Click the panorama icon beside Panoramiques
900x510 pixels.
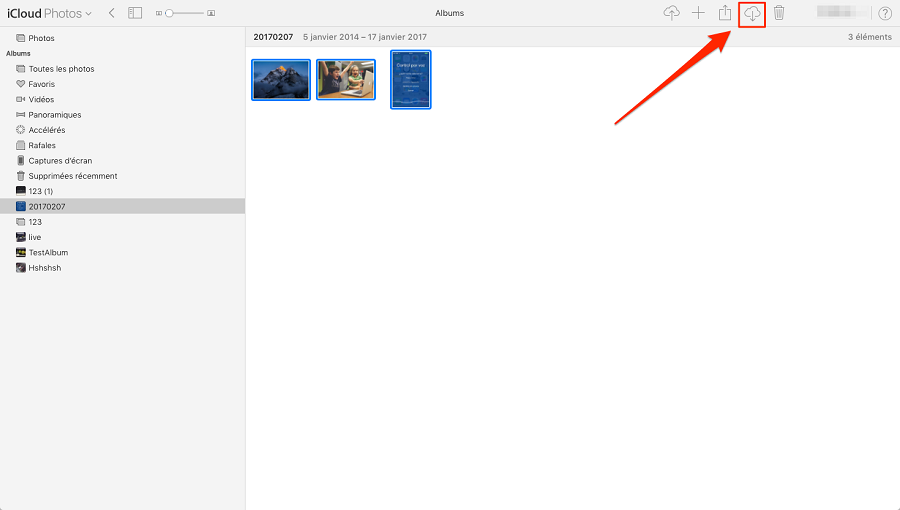(x=21, y=115)
